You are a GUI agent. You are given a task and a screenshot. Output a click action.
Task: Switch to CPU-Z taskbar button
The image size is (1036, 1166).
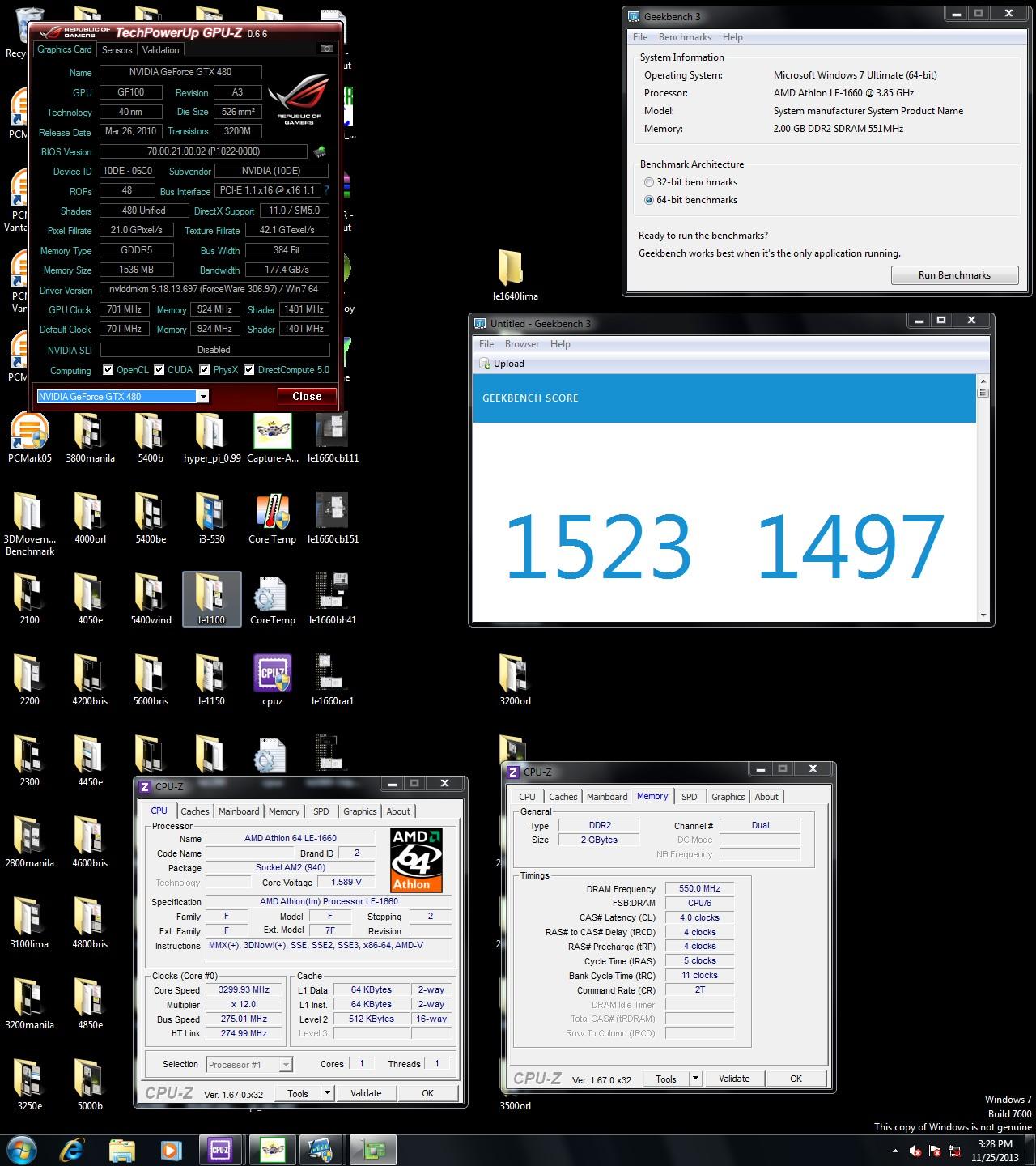point(220,1150)
